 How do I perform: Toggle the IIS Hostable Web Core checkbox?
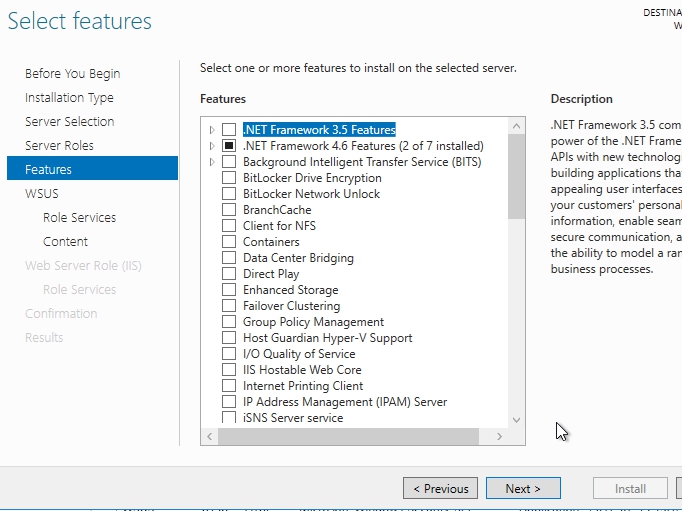click(x=229, y=370)
